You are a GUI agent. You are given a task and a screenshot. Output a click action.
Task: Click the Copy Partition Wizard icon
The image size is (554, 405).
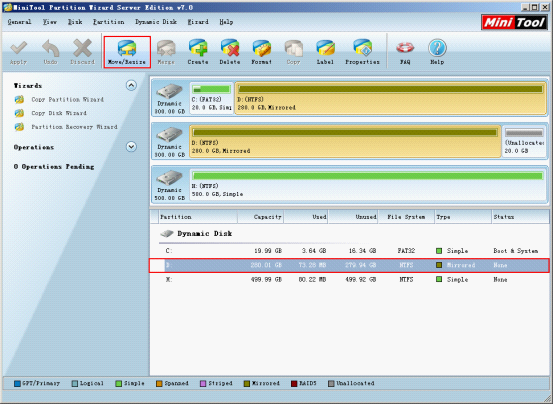tap(19, 100)
